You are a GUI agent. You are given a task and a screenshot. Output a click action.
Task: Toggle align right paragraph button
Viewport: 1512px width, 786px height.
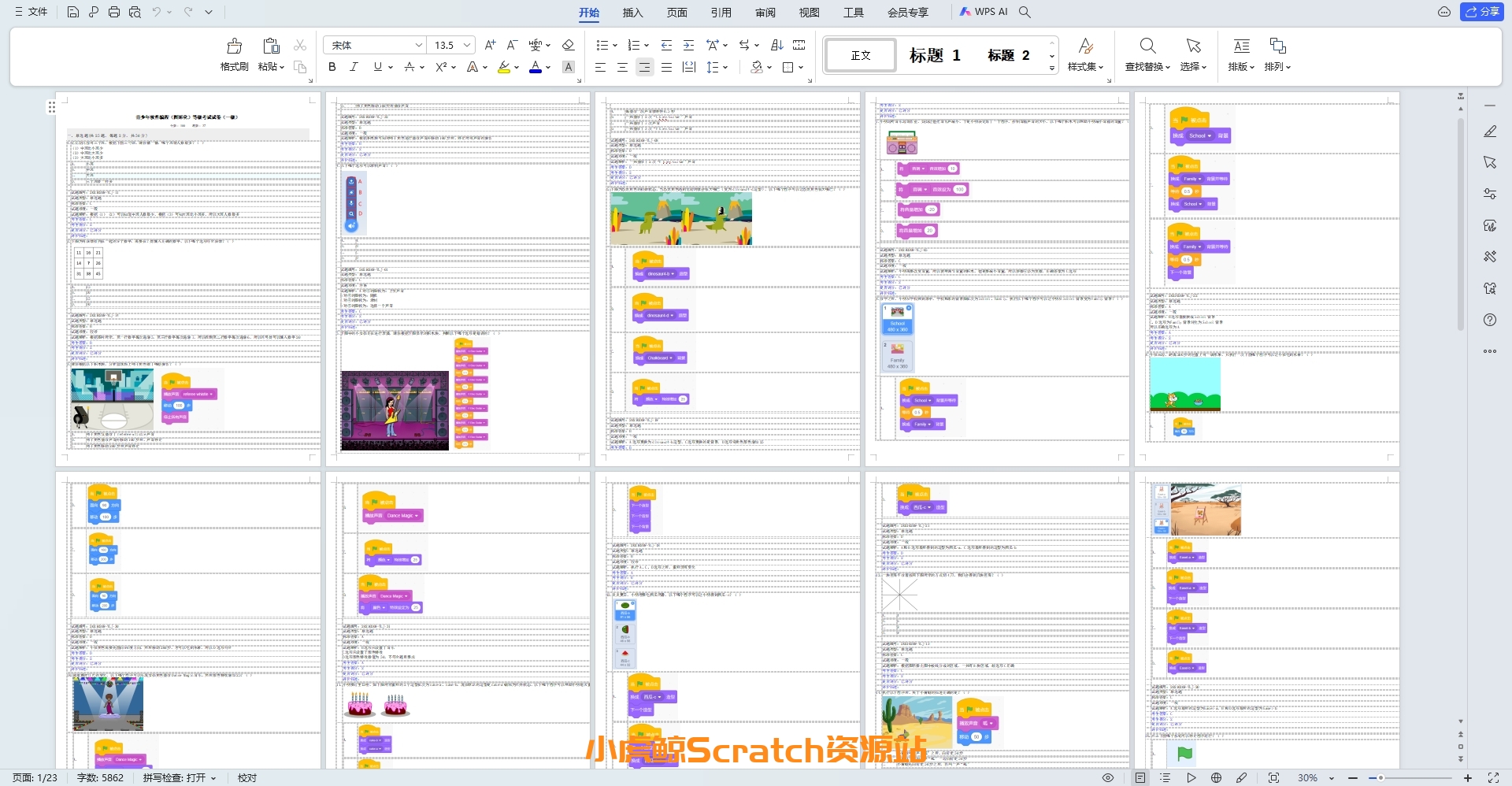[x=645, y=67]
